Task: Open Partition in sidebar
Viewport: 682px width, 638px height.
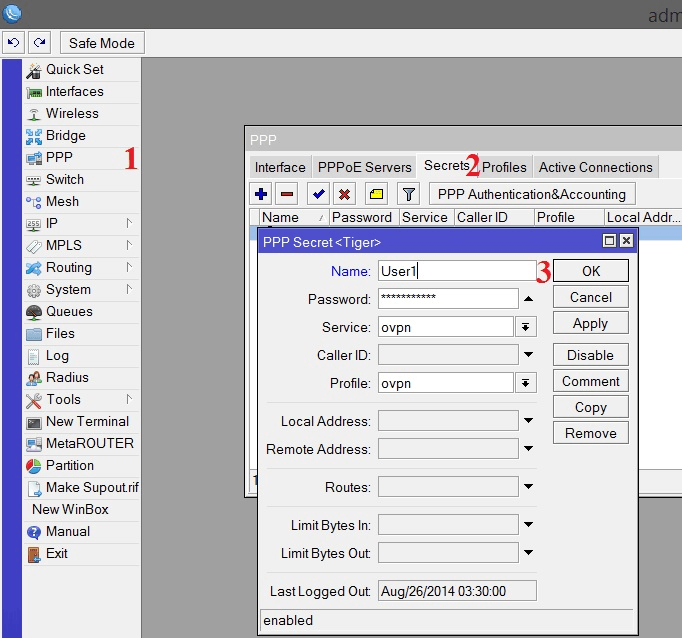Action: 82,466
